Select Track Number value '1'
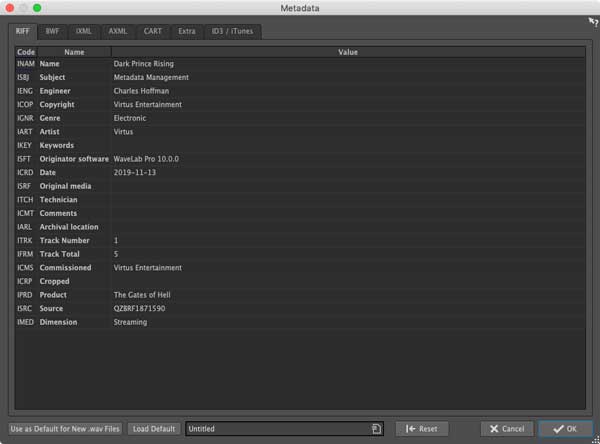 tap(116, 240)
